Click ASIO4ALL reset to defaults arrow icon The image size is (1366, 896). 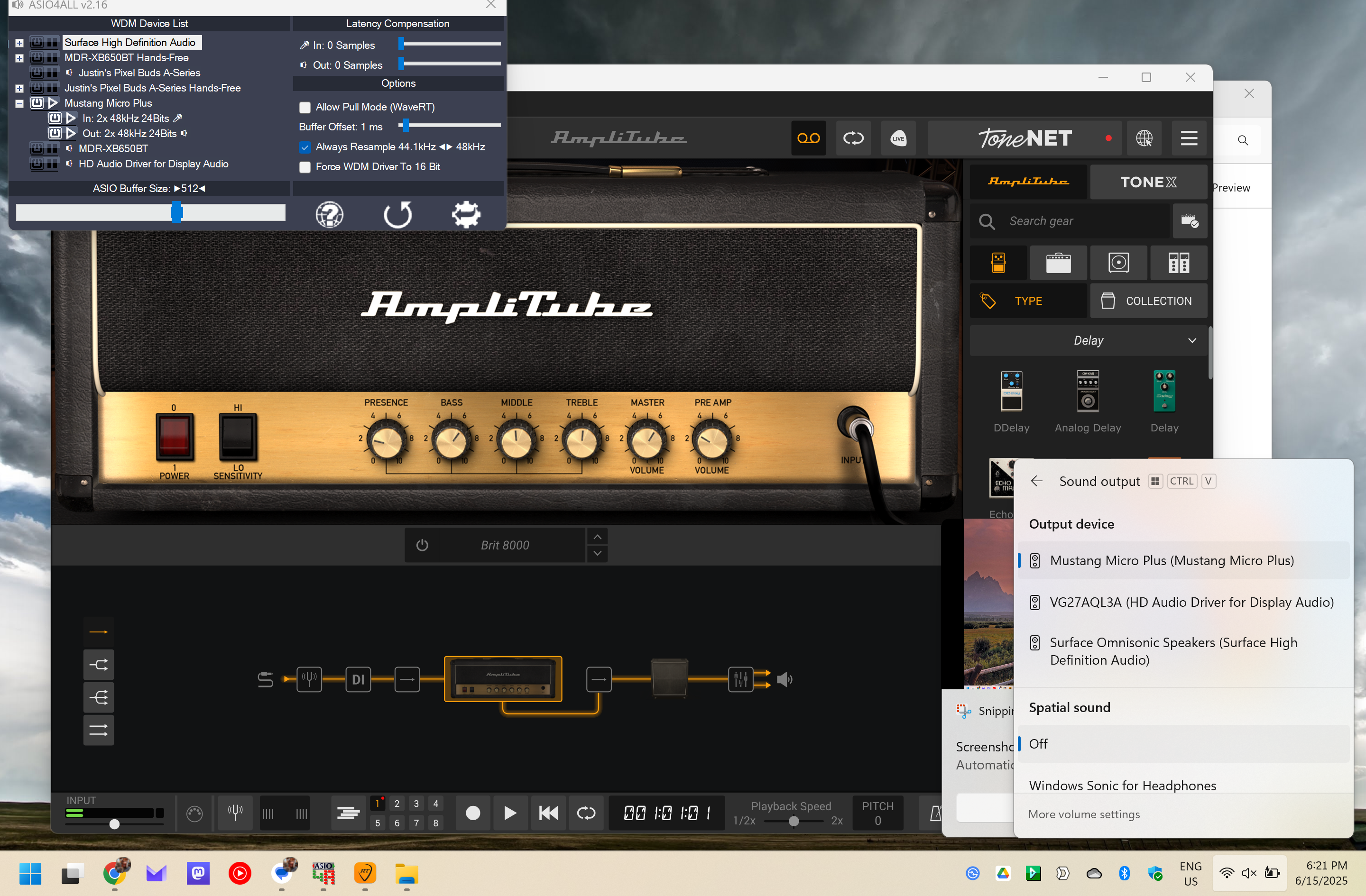click(x=398, y=215)
